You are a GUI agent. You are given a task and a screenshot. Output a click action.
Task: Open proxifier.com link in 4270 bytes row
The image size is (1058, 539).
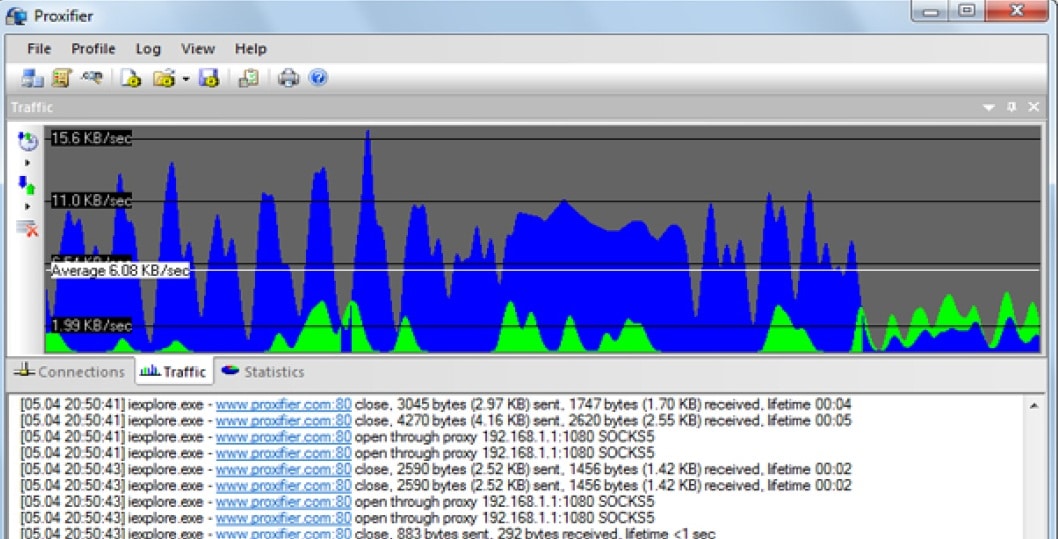(x=283, y=421)
